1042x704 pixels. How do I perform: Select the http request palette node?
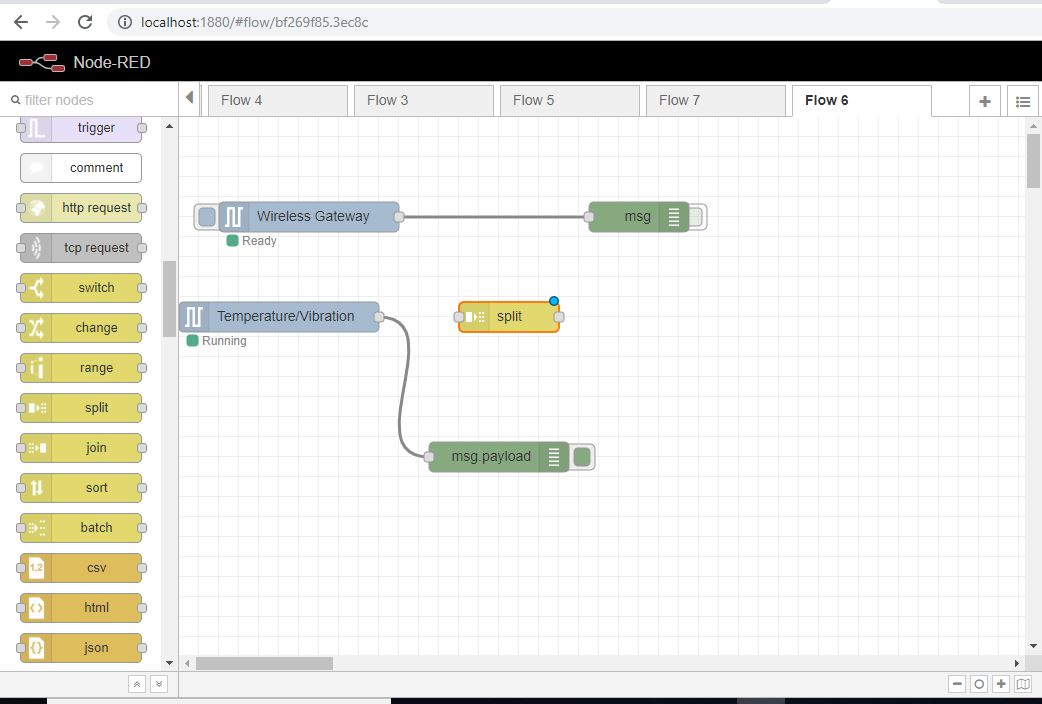pyautogui.click(x=81, y=207)
